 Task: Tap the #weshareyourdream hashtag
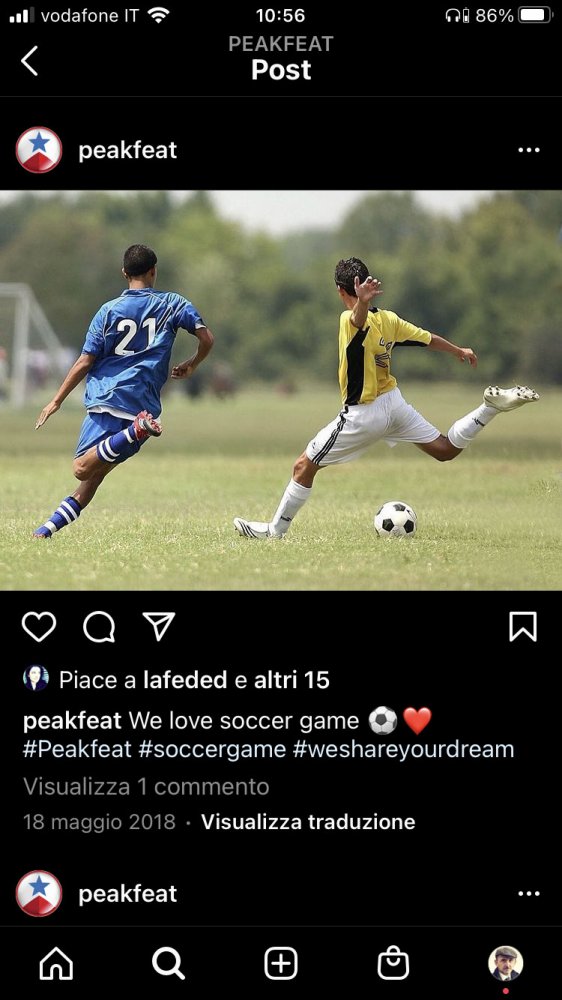[404, 749]
